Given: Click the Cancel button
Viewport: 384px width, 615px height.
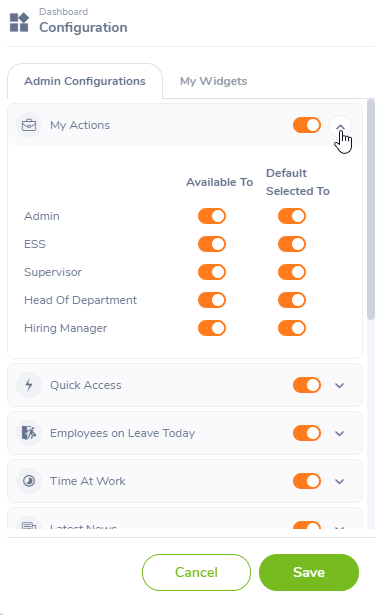Looking at the screenshot, I should (196, 572).
